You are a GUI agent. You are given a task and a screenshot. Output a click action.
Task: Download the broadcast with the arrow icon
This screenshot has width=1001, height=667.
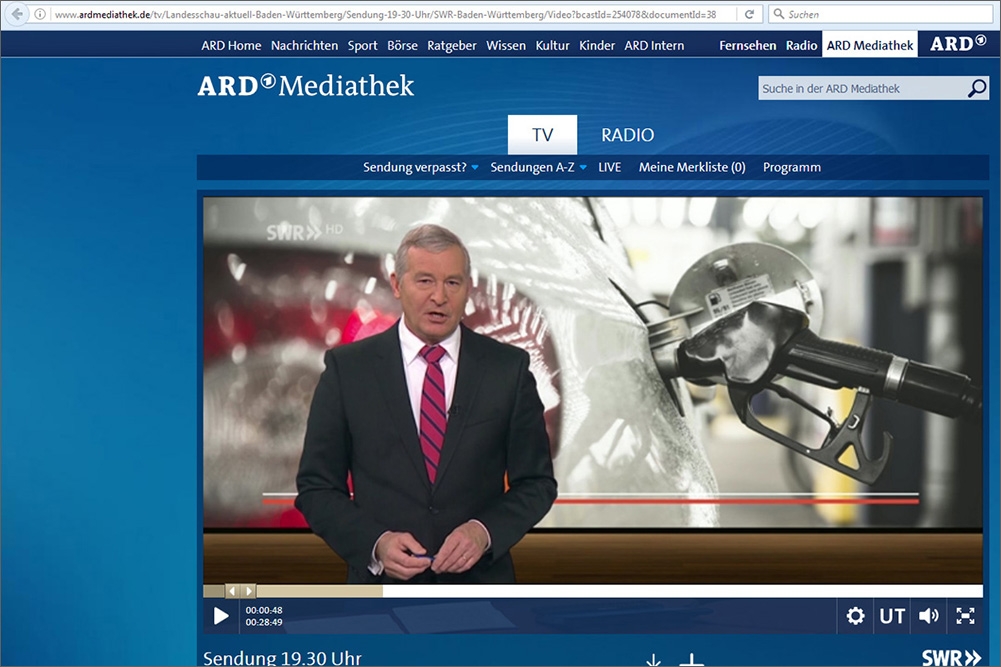point(653,660)
